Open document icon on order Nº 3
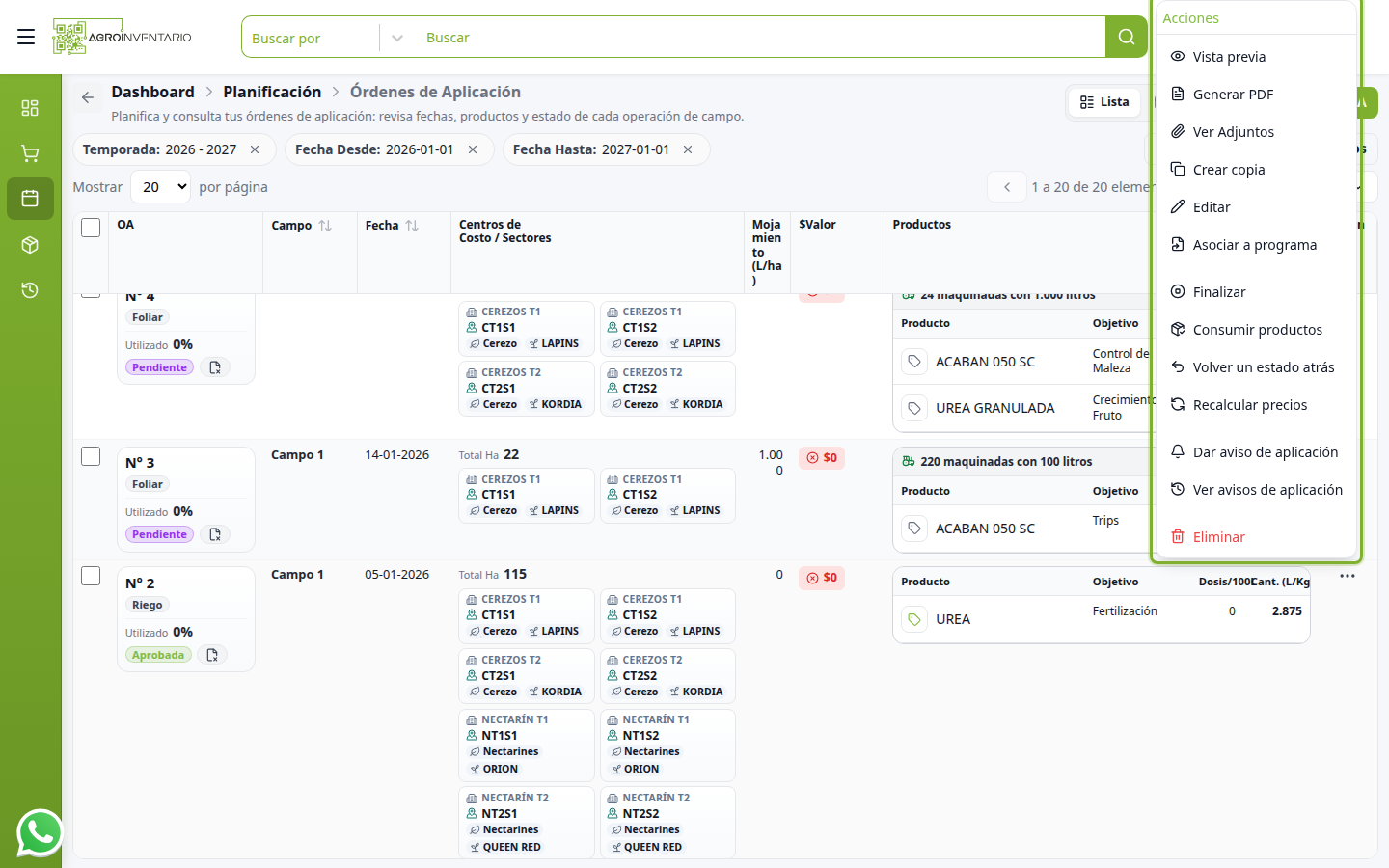 coord(215,534)
